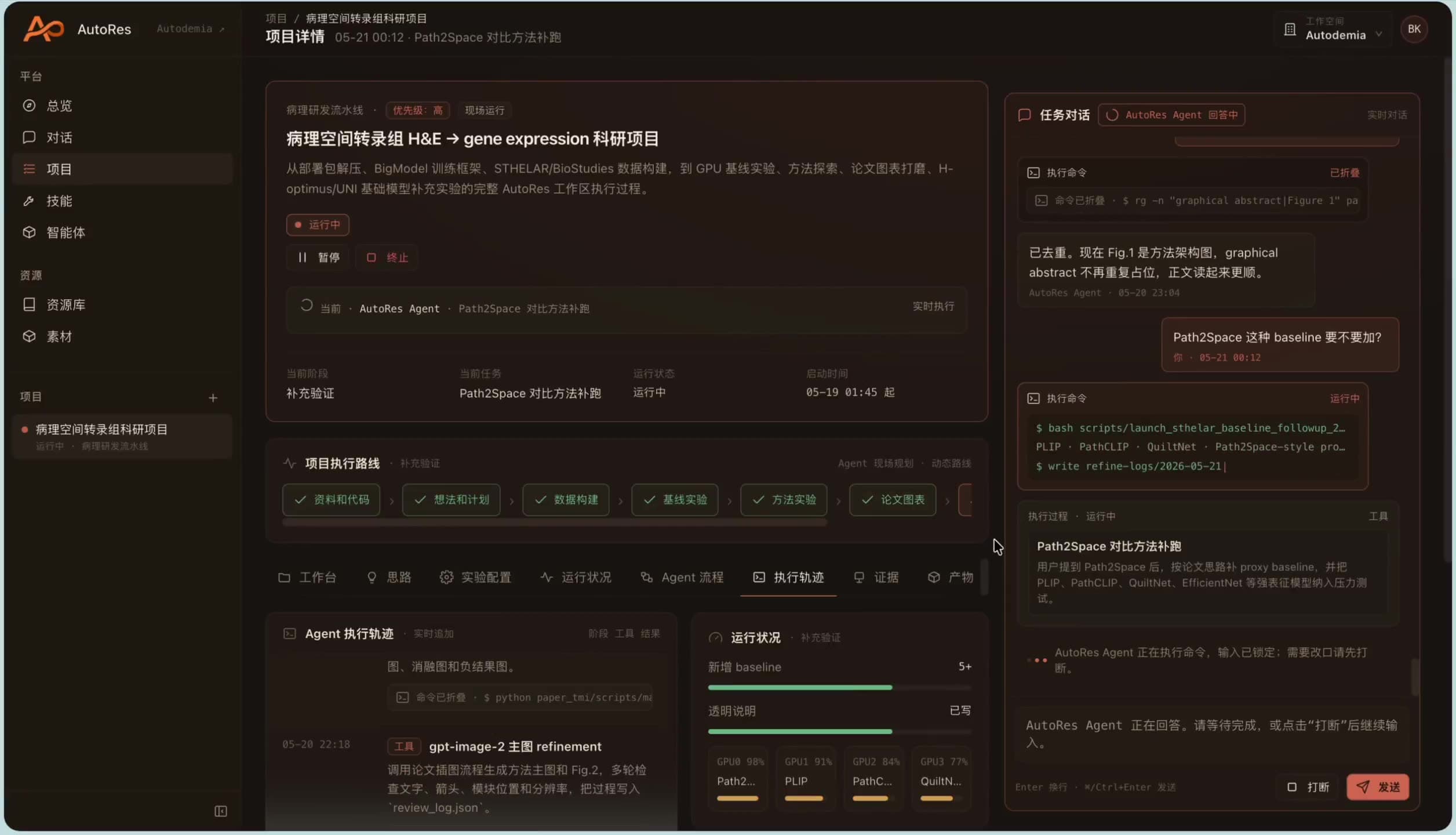Pause the running project with 暂停

[318, 257]
